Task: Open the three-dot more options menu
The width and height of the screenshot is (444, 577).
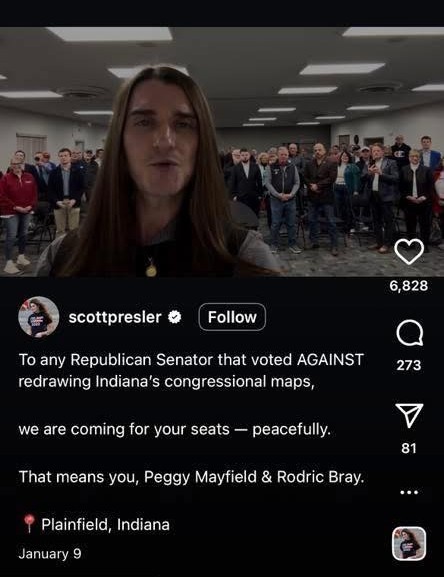Action: coord(409,492)
